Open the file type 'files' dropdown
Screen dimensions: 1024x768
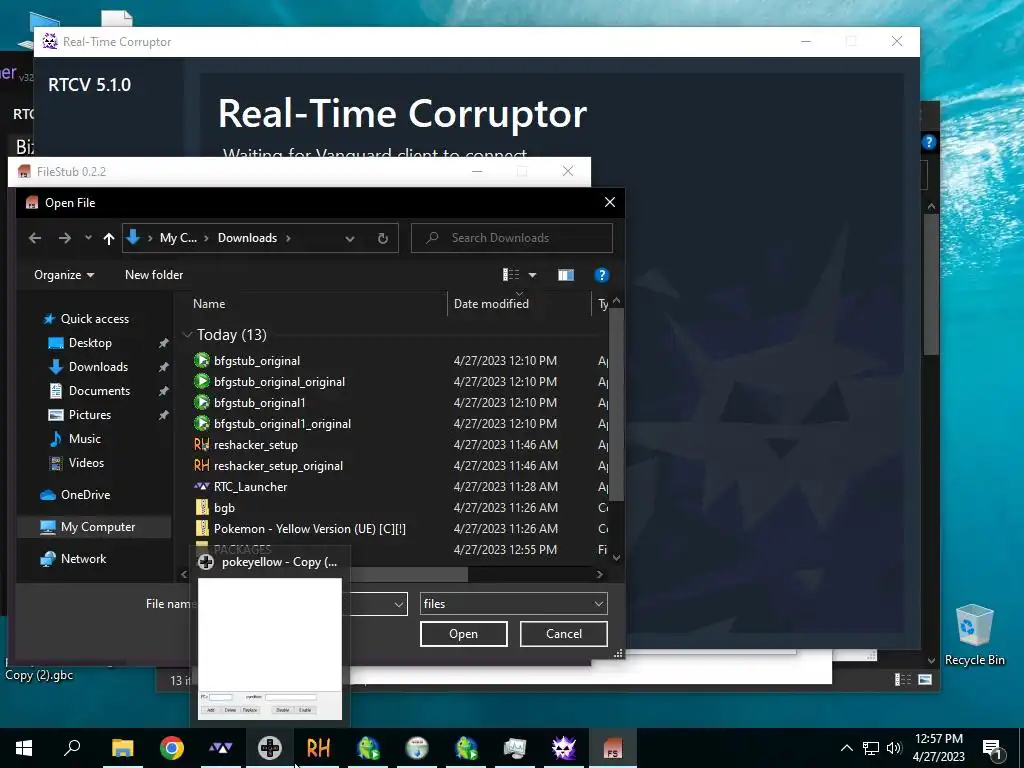click(513, 604)
